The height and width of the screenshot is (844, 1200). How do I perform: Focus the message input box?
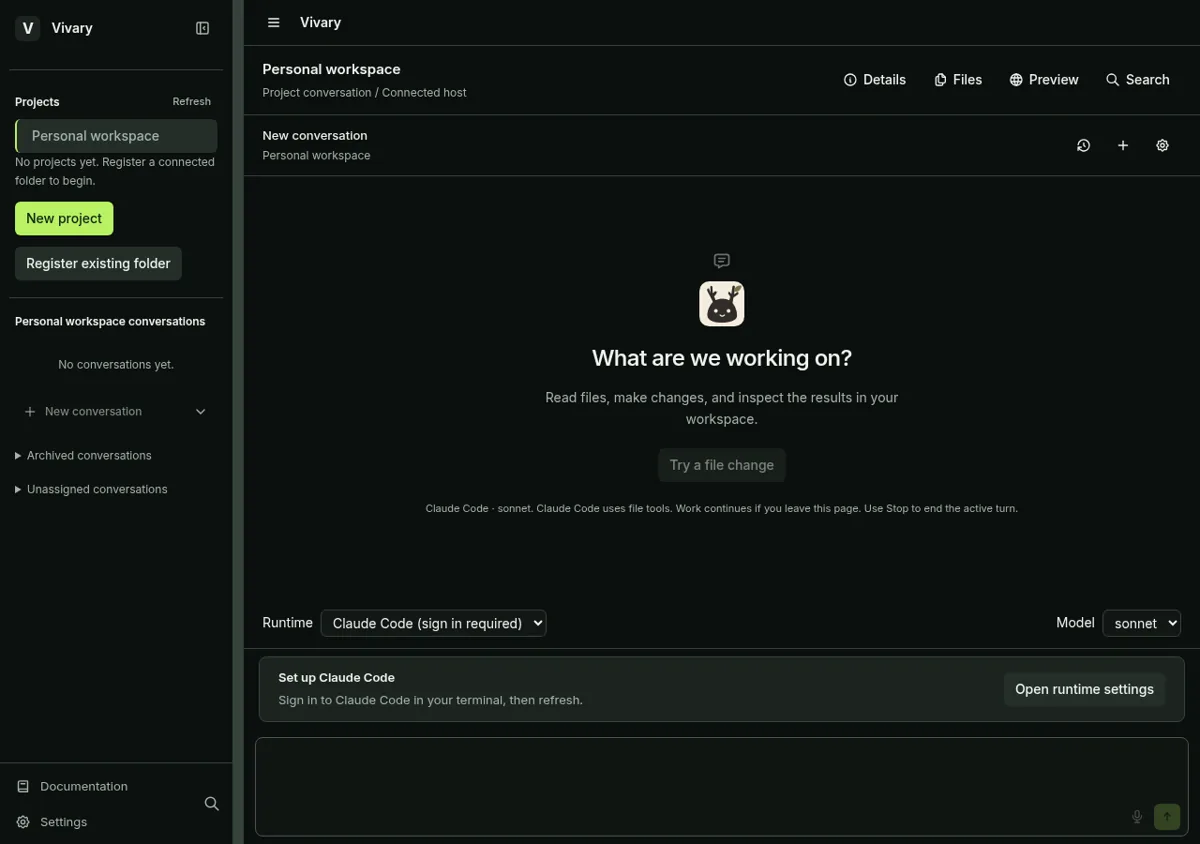pos(721,786)
